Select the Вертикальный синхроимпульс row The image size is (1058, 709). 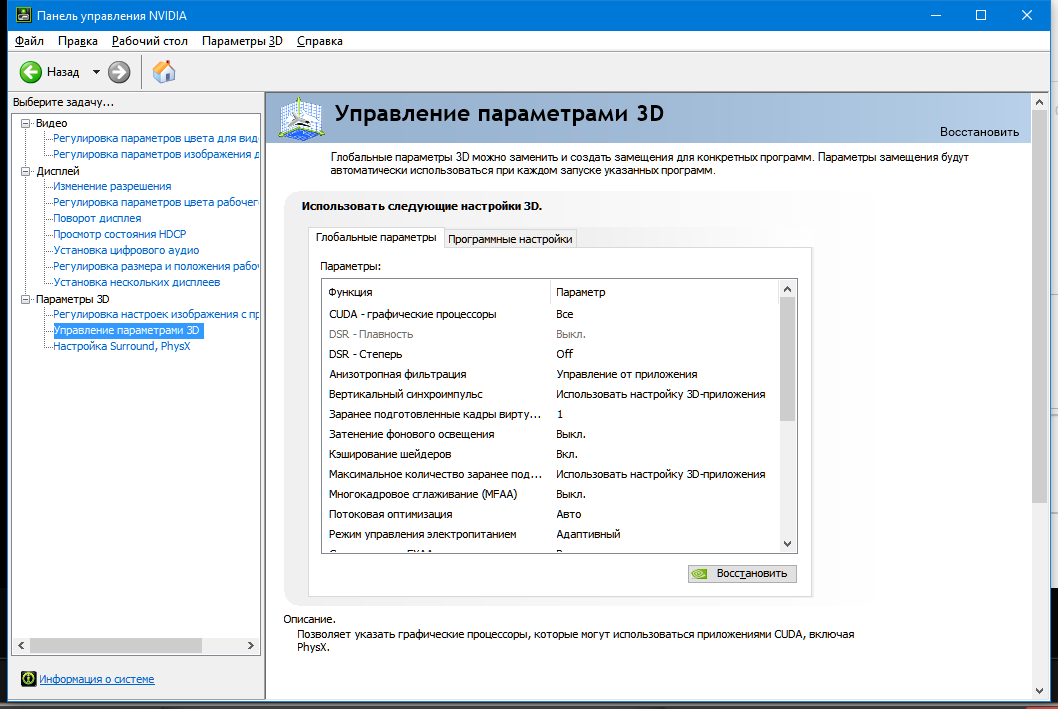tap(550, 394)
